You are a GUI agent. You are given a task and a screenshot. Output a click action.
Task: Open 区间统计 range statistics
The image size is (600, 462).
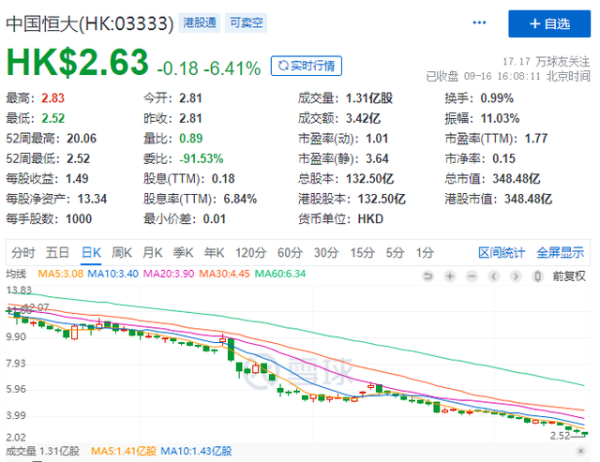tap(501, 253)
